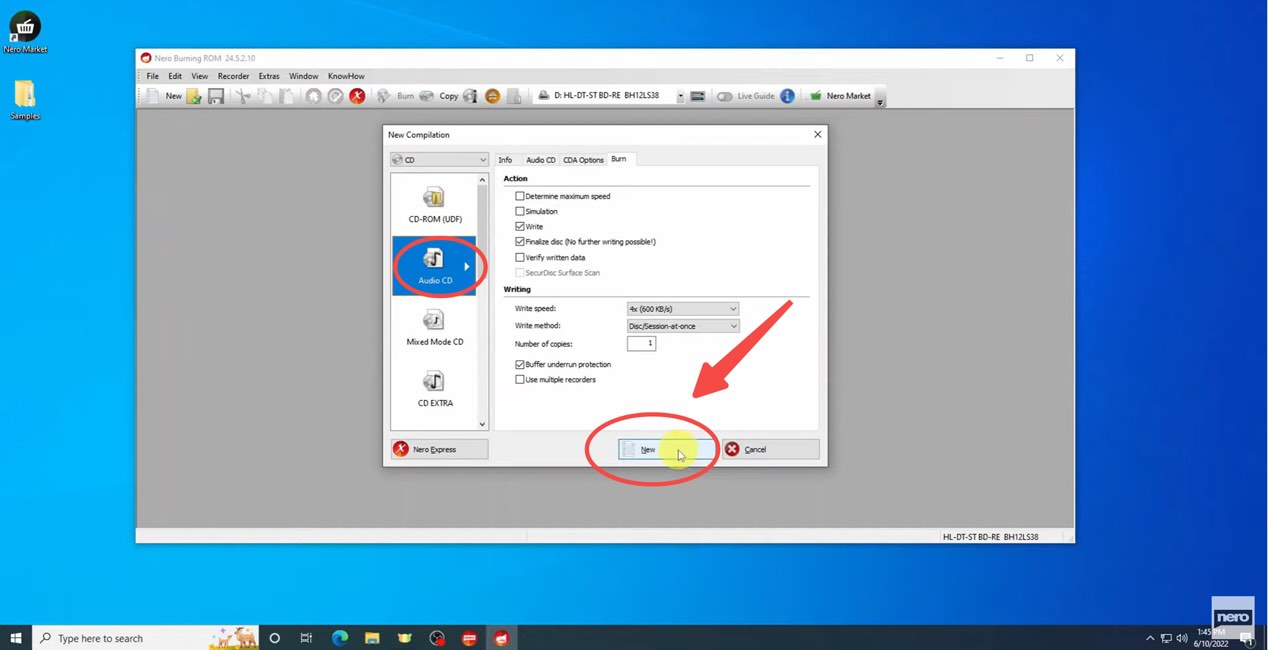Click the blue info icon in toolbar
The height and width of the screenshot is (650, 1268).
[787, 96]
